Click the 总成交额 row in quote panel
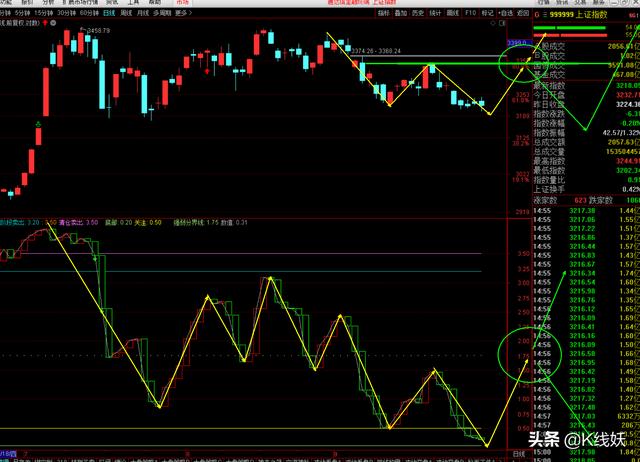640x462 pixels. (x=586, y=142)
